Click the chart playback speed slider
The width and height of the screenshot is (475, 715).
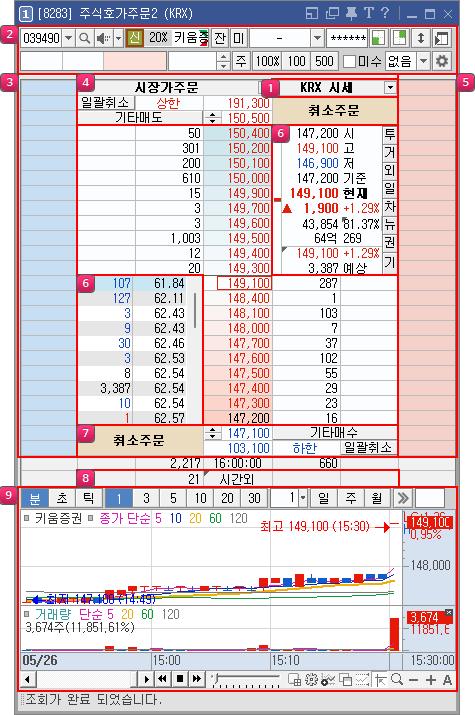246,679
